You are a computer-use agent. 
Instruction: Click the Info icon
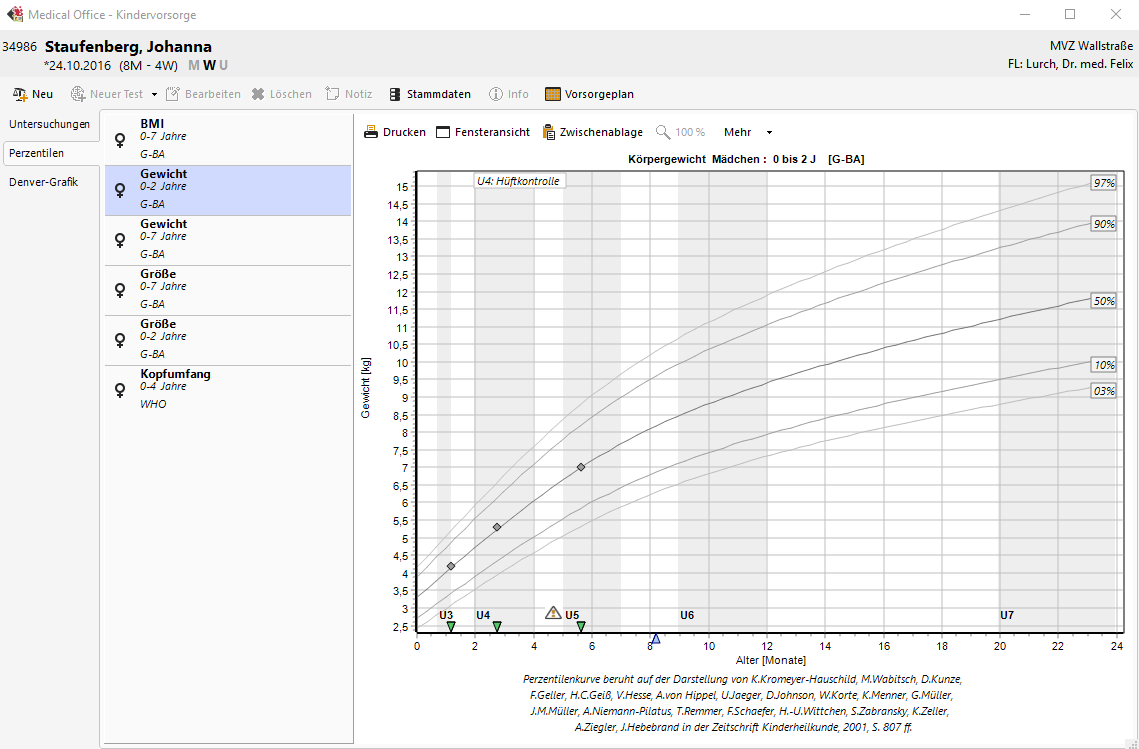point(495,94)
